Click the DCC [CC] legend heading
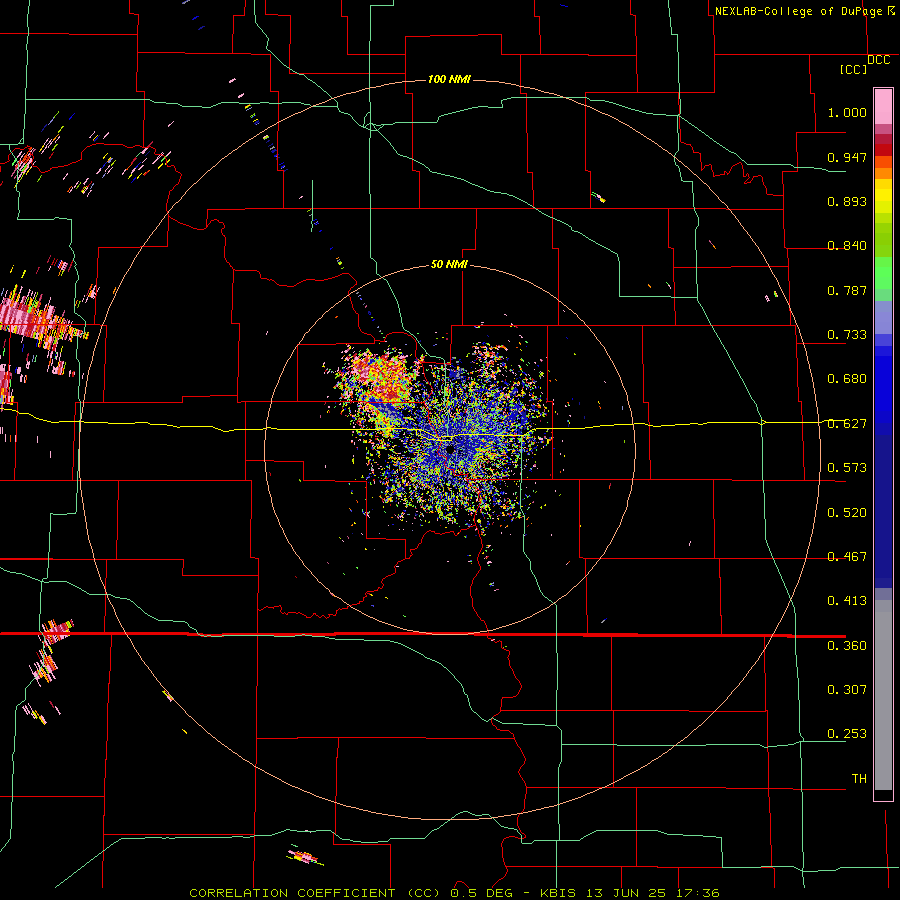Image resolution: width=900 pixels, height=900 pixels. (x=864, y=64)
